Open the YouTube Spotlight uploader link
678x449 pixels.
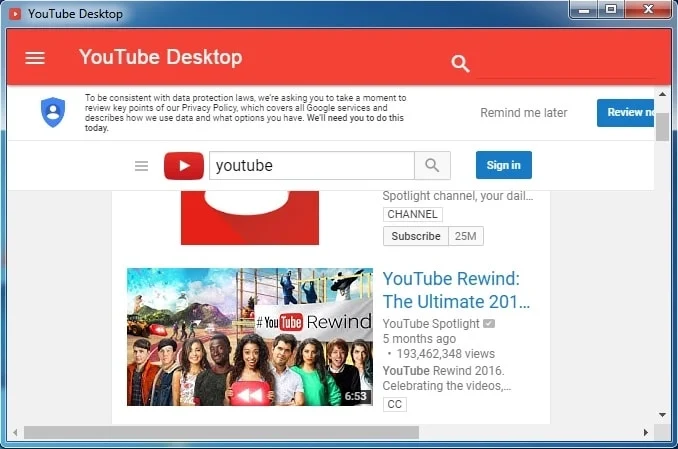431,324
